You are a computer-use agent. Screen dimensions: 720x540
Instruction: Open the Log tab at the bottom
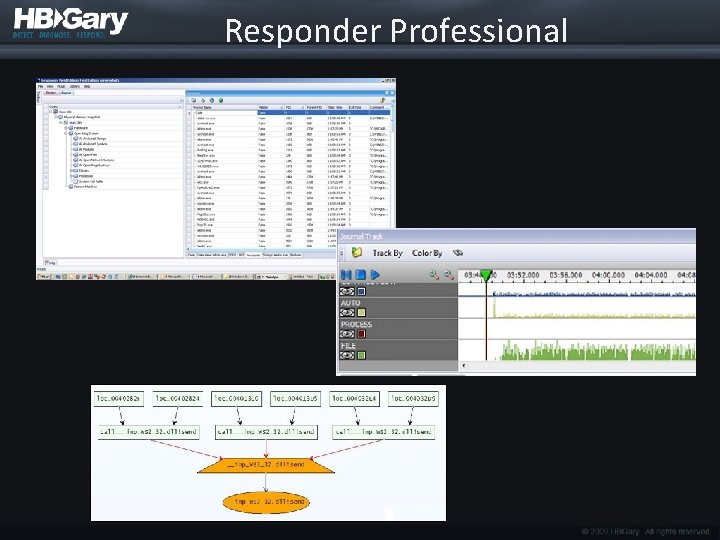click(50, 263)
